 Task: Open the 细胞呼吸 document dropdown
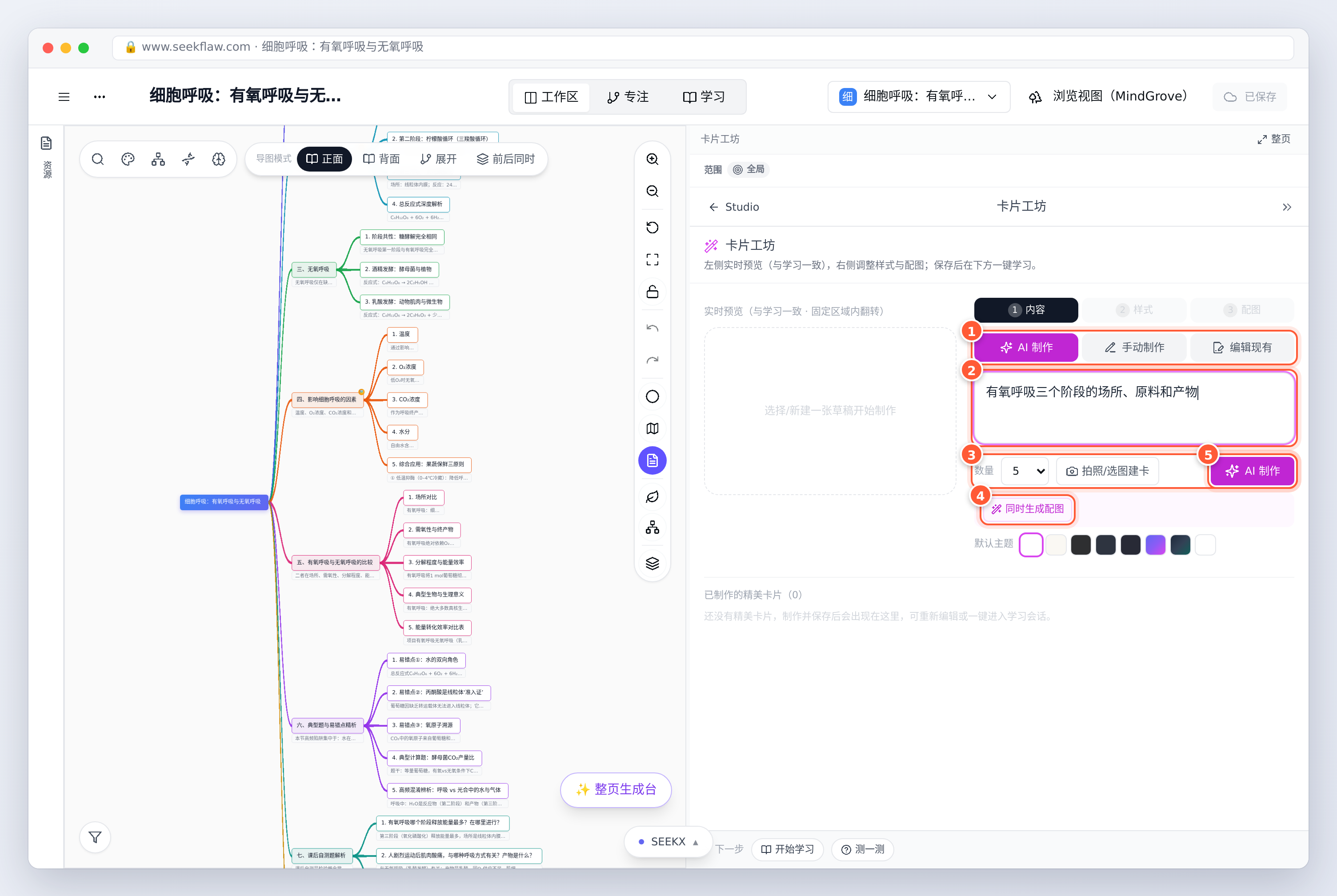919,96
